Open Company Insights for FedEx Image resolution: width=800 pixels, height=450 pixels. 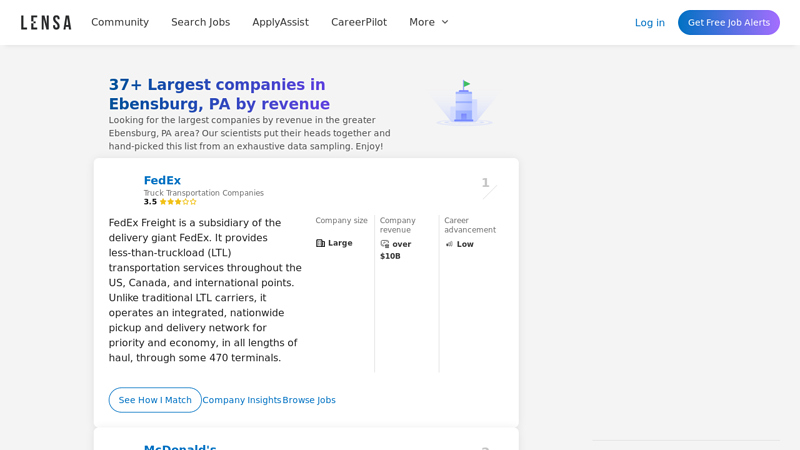(242, 400)
